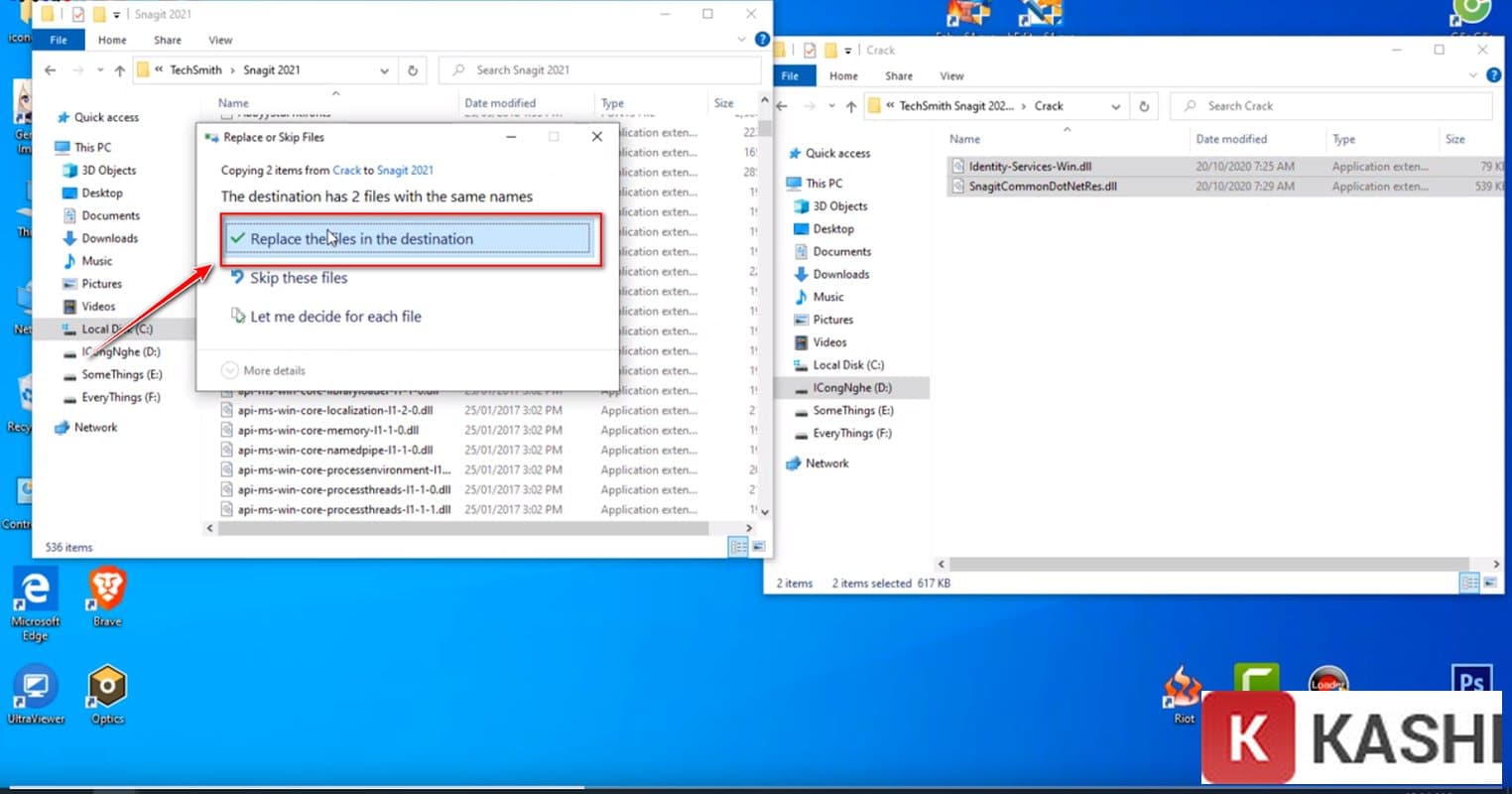Navigate up one folder level
This screenshot has width=1512, height=794.
click(x=118, y=69)
